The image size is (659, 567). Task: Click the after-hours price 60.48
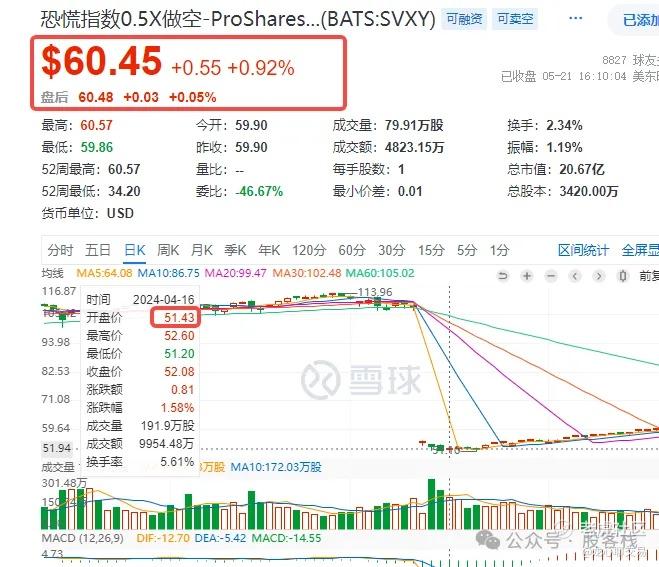point(96,98)
